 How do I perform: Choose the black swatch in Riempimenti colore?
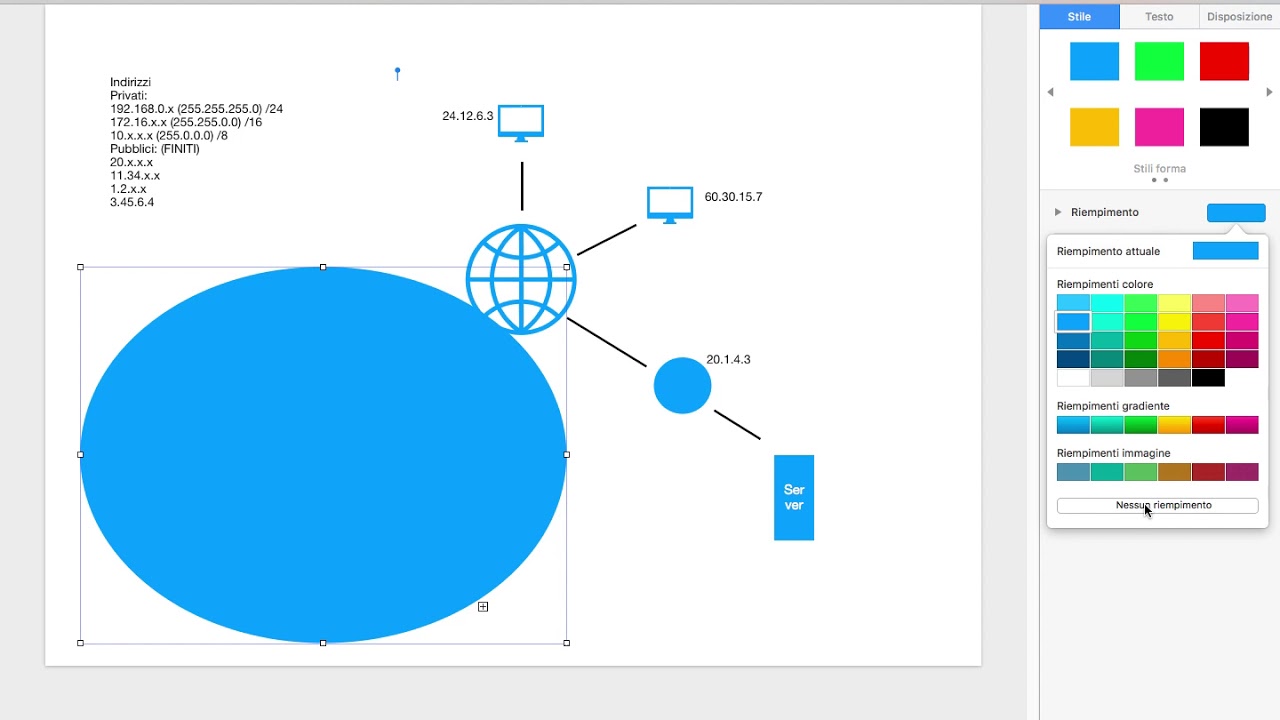point(1208,378)
